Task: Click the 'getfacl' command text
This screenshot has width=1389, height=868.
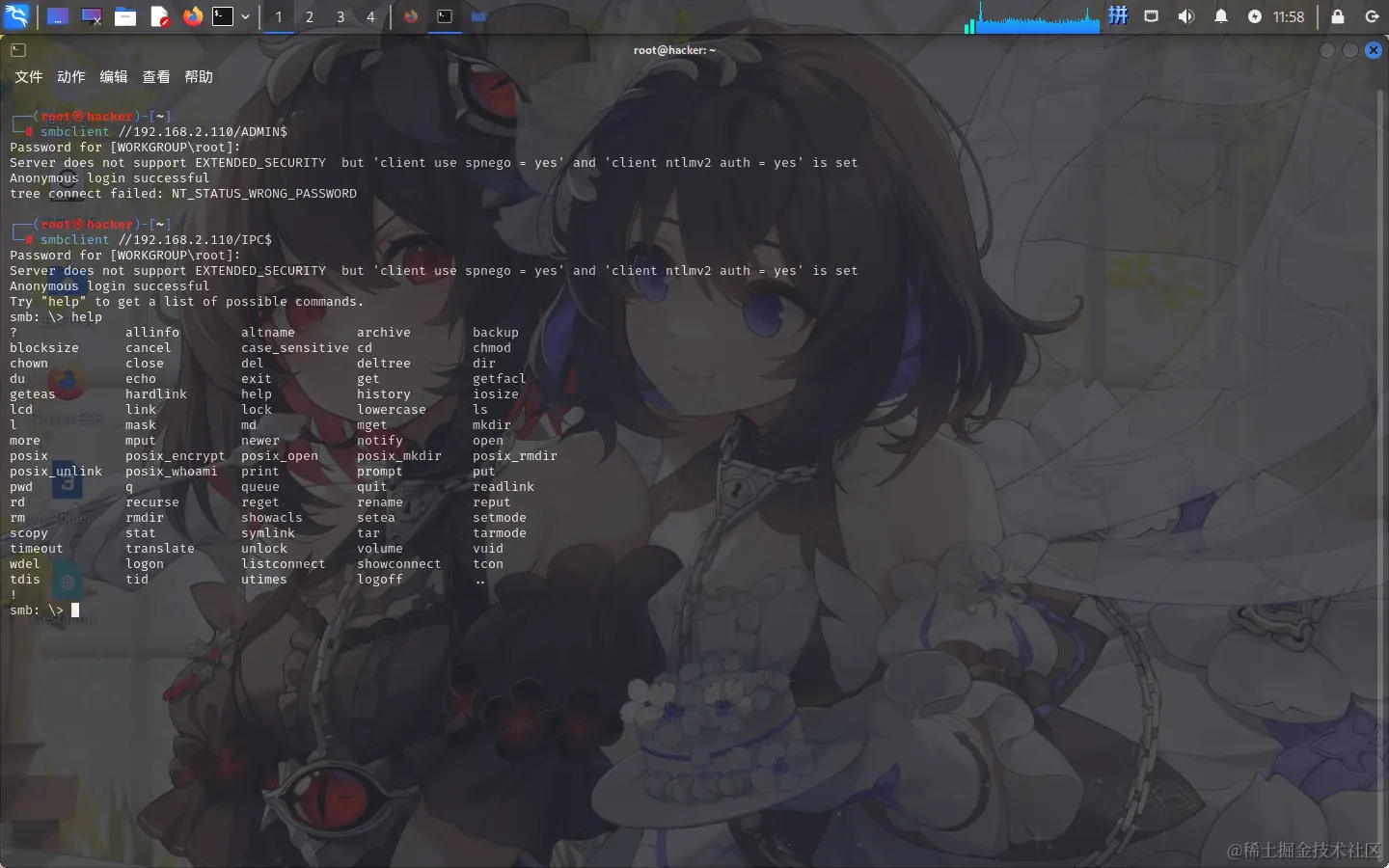Action: 500,379
